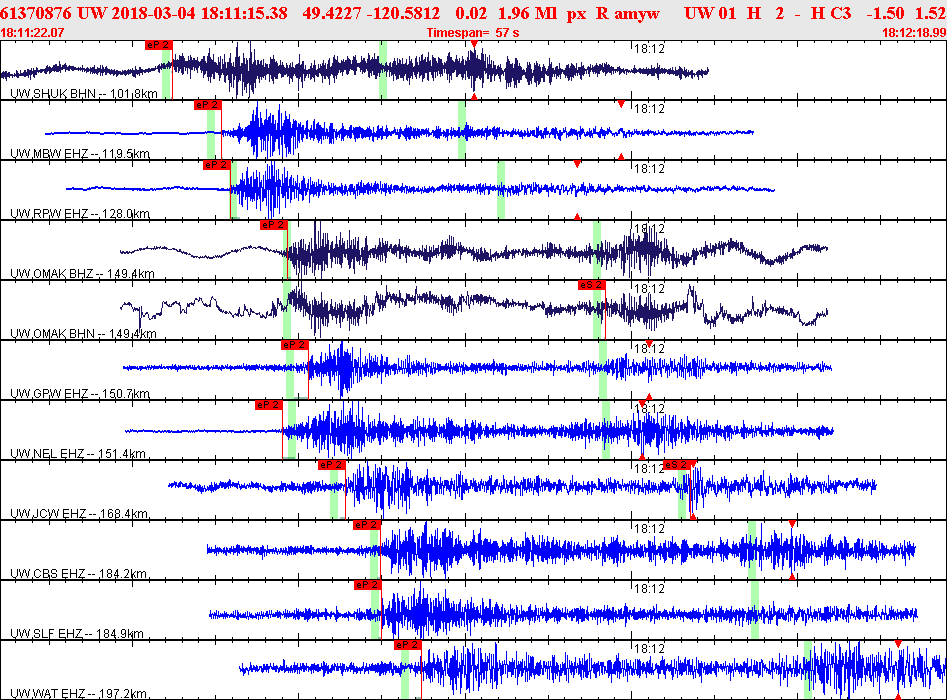Viewport: 947px width, 700px height.
Task: Select the eP 2 pick flag on SLF trace
Action: click(368, 585)
